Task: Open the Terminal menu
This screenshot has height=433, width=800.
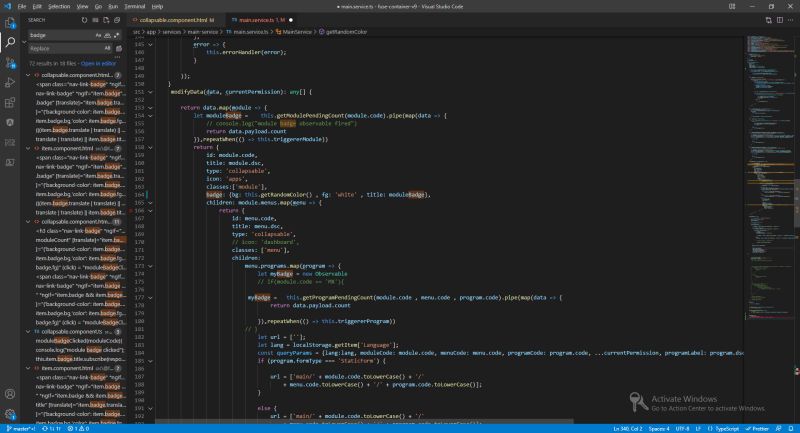Action: (x=135, y=7)
